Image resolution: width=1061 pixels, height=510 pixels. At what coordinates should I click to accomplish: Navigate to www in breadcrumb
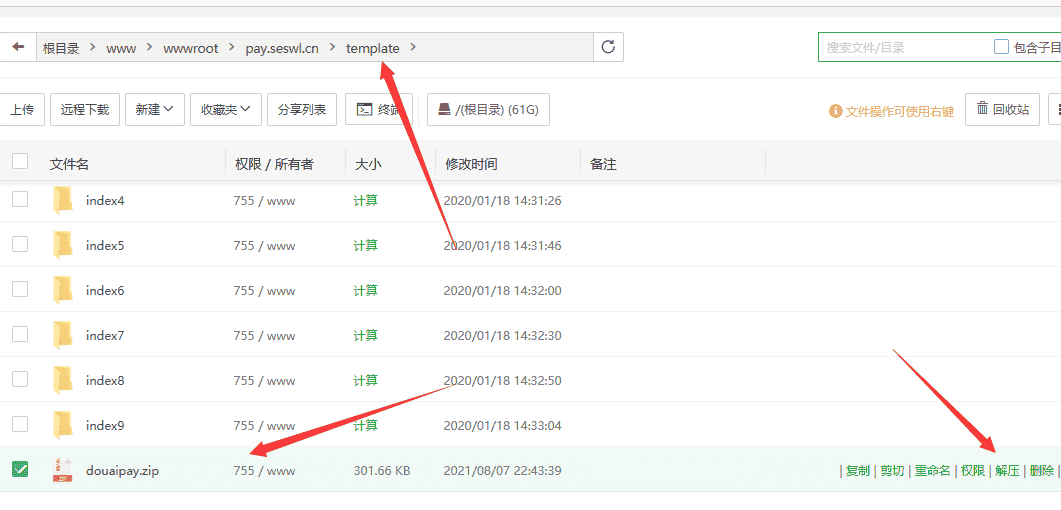click(x=121, y=48)
